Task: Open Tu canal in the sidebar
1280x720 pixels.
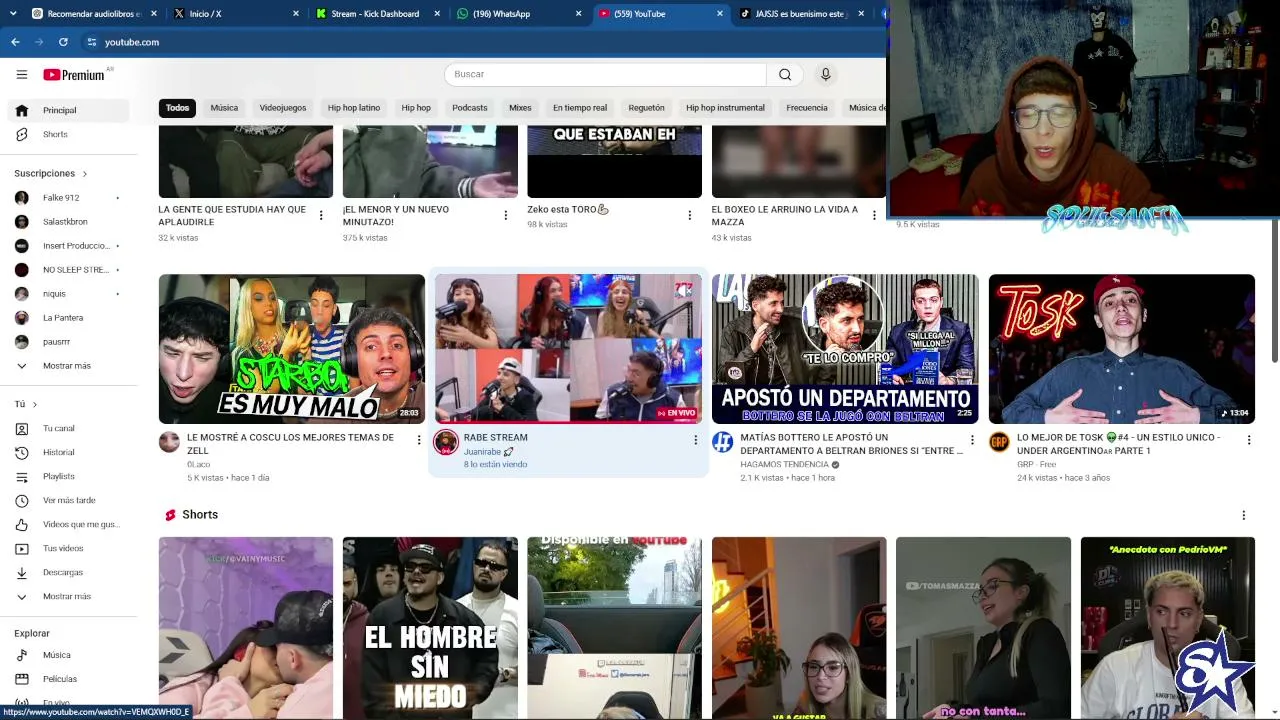Action: (x=68, y=428)
